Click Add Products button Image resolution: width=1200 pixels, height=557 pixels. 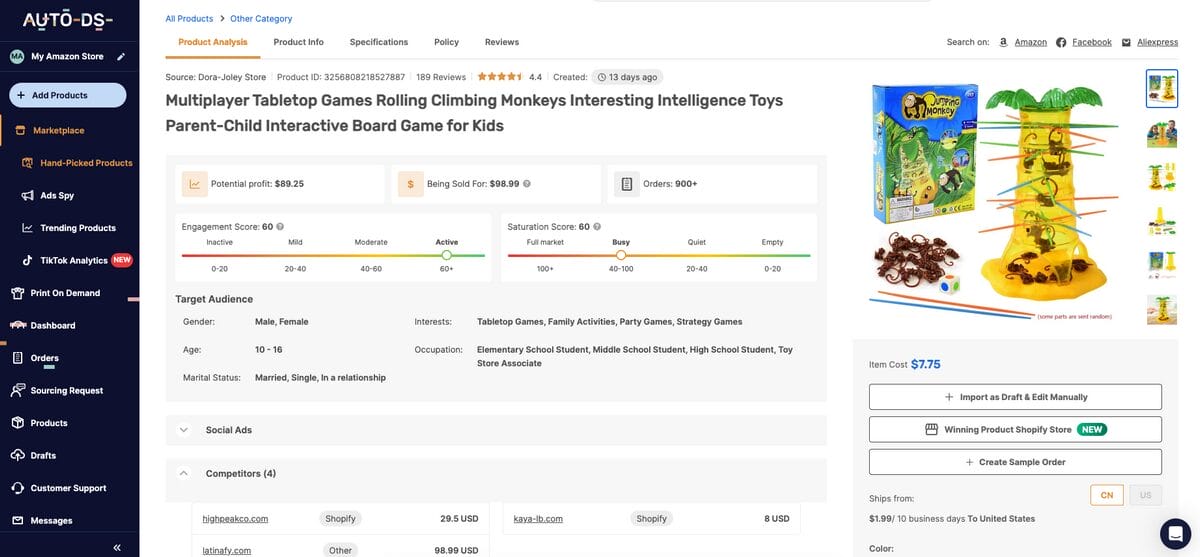pyautogui.click(x=68, y=95)
